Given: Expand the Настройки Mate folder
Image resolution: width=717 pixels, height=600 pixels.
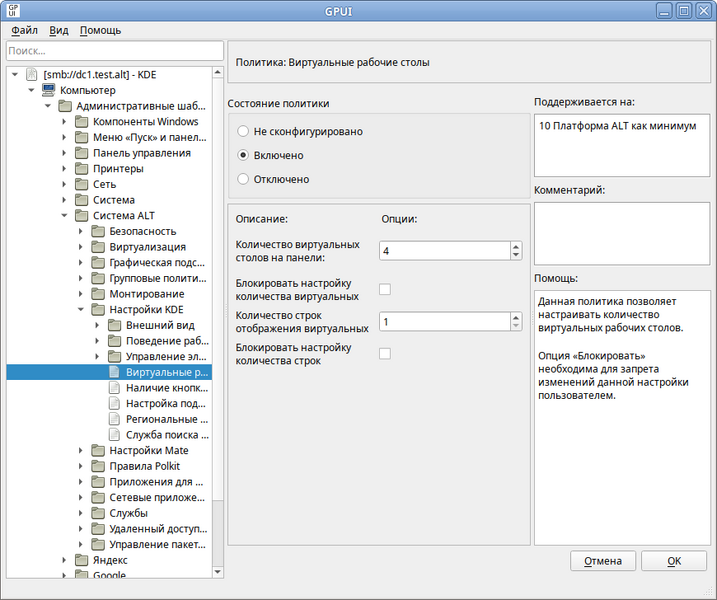Looking at the screenshot, I should (81, 450).
